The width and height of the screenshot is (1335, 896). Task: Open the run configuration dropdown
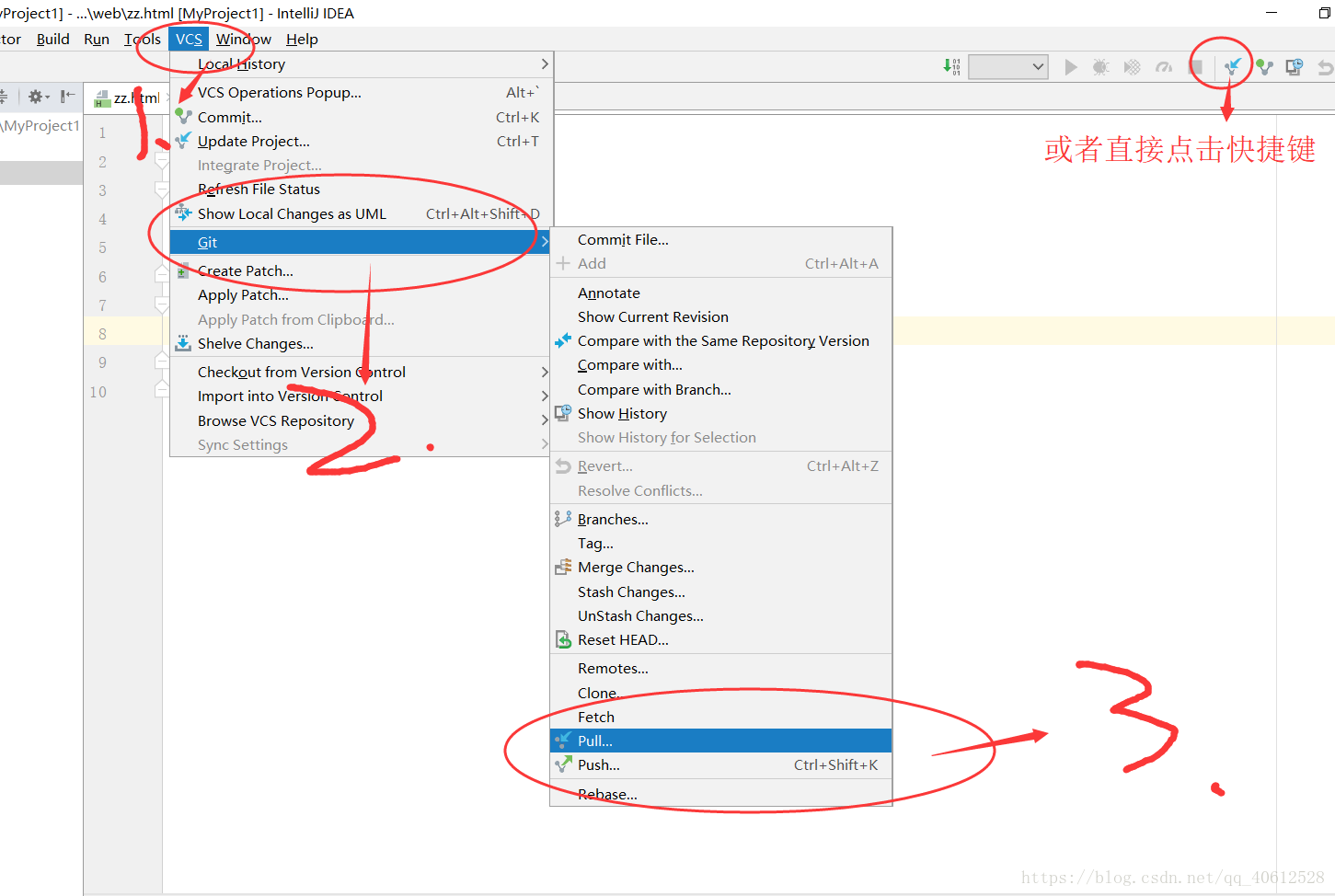pyautogui.click(x=1008, y=66)
